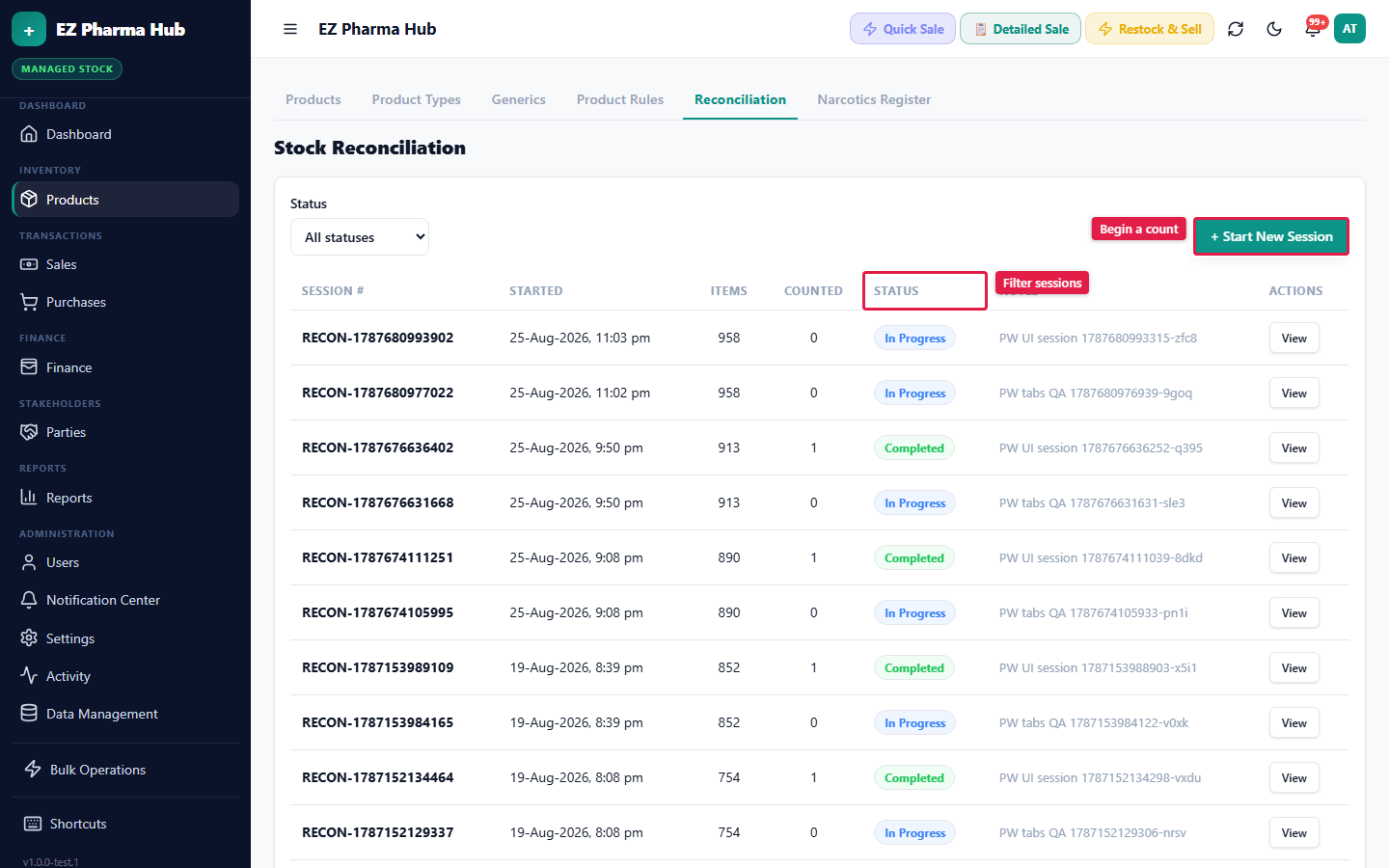View session RECON-1787153989109
Image resolution: width=1389 pixels, height=868 pixels.
1294,668
